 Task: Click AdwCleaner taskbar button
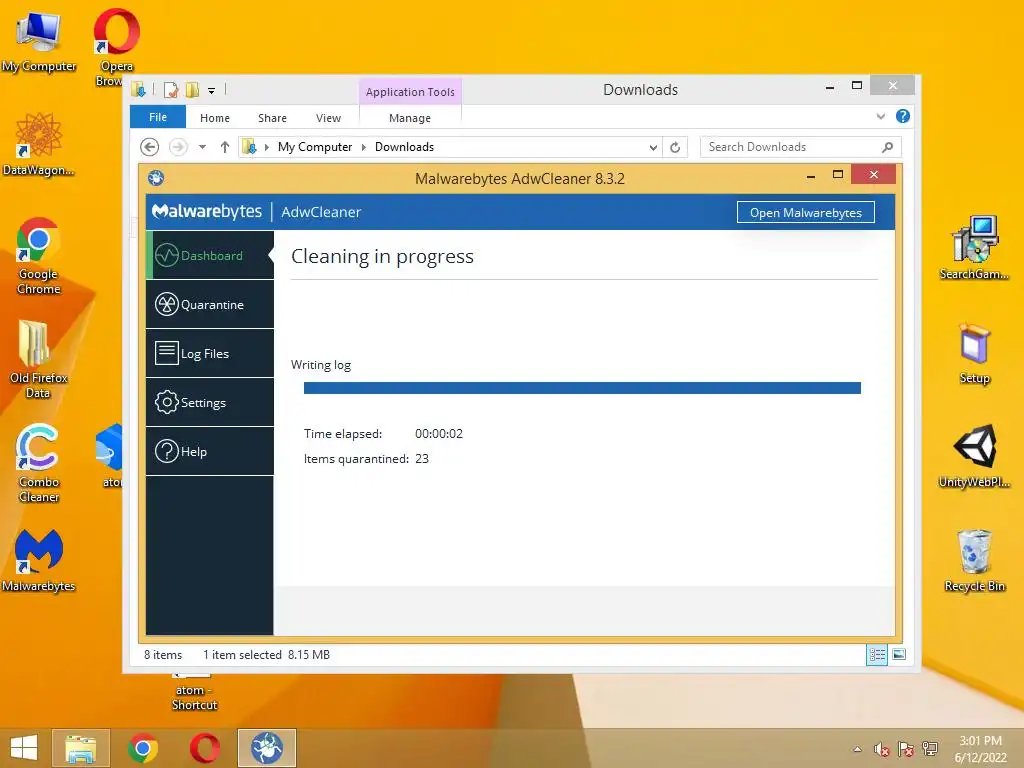coord(266,748)
